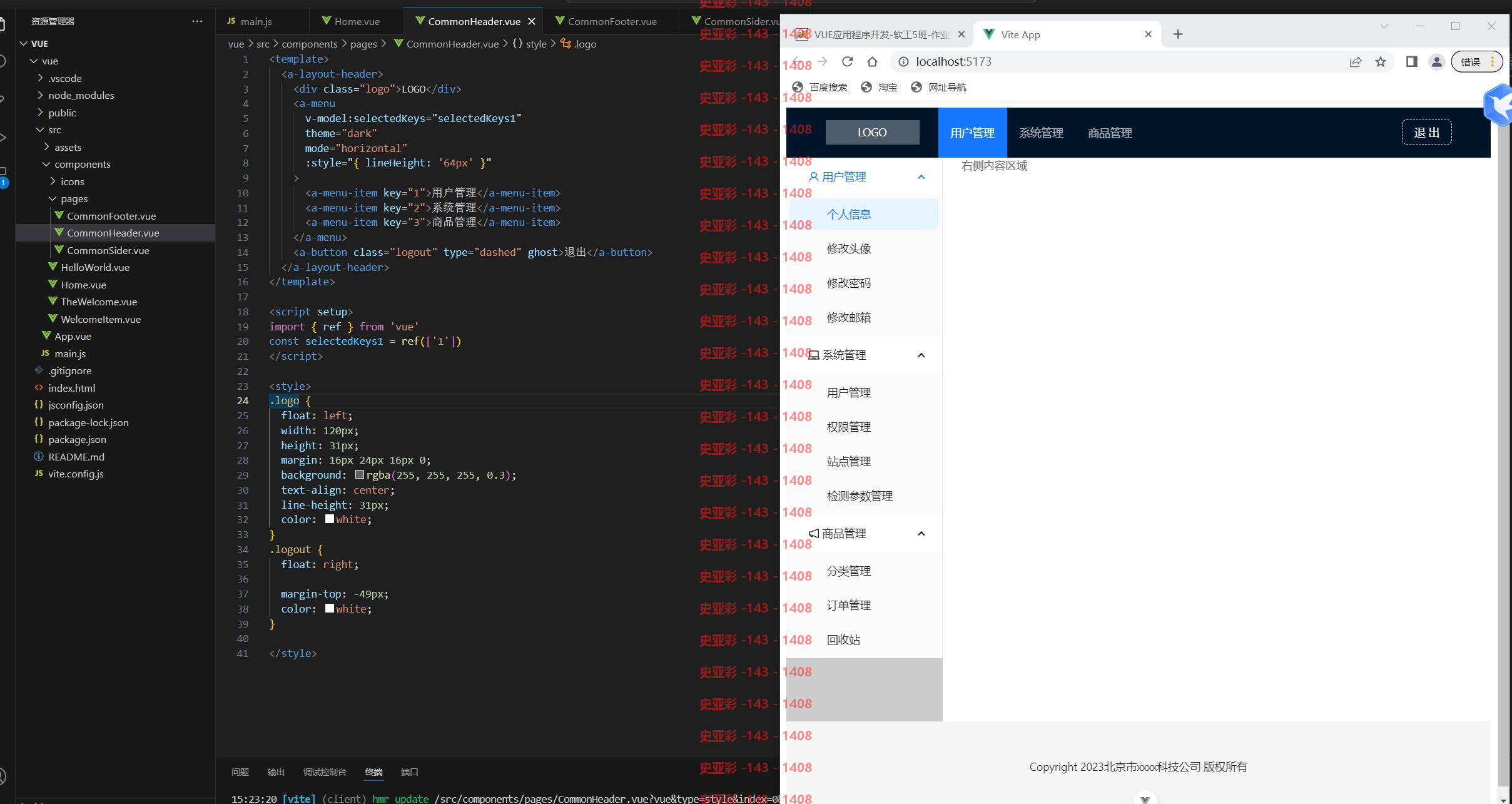Open the 百度搜索 bookmark
Screen dimensions: 1512x804
[x=820, y=87]
